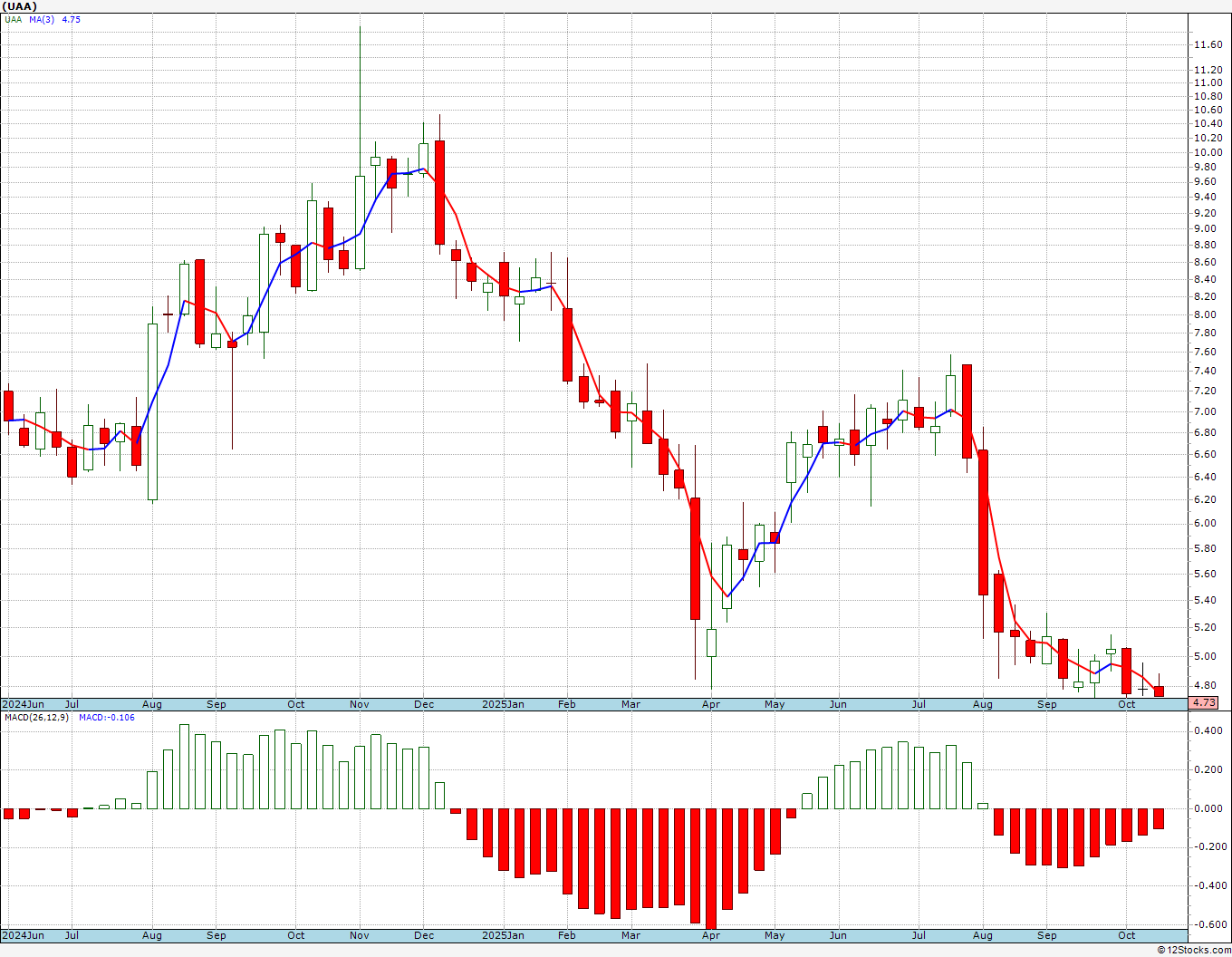1232x957 pixels.
Task: Click the 9.00 price axis label
Action: click(1205, 228)
